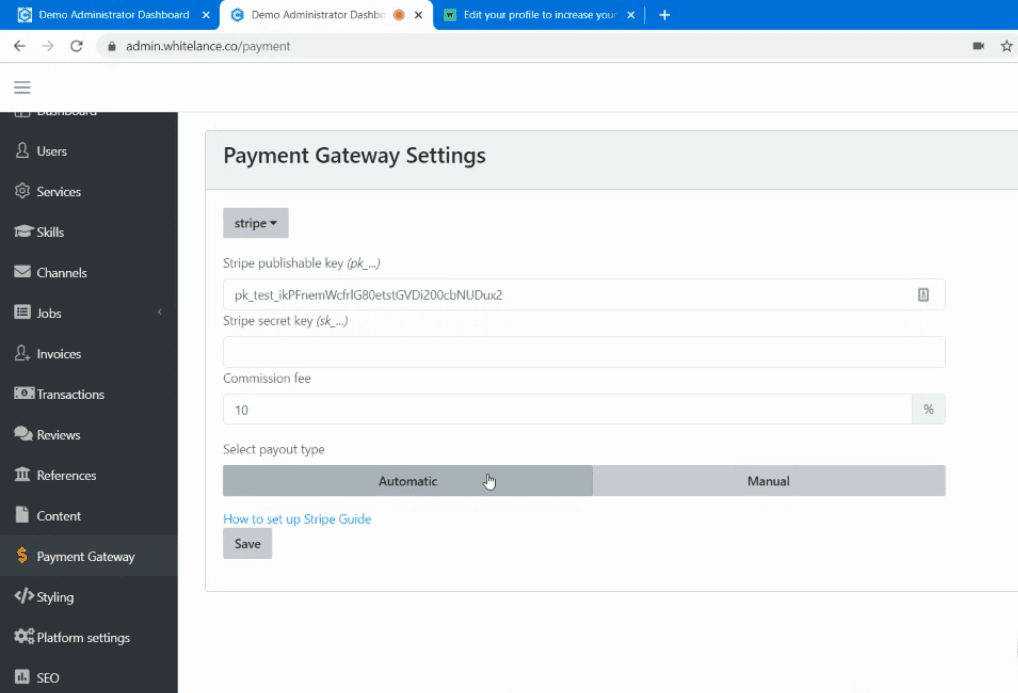Viewport: 1018px width, 693px height.
Task: Click the Transactions money icon
Action: [24, 394]
